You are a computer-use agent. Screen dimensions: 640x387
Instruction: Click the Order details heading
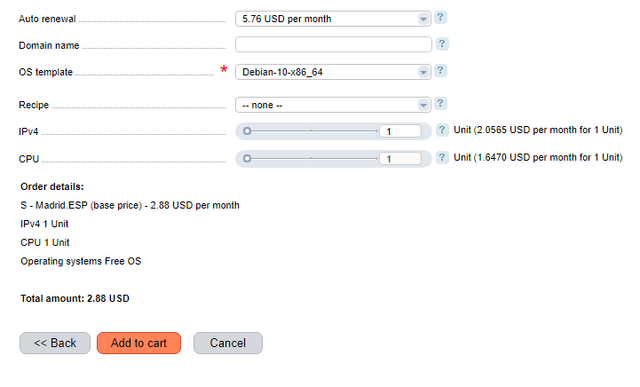click(x=52, y=187)
